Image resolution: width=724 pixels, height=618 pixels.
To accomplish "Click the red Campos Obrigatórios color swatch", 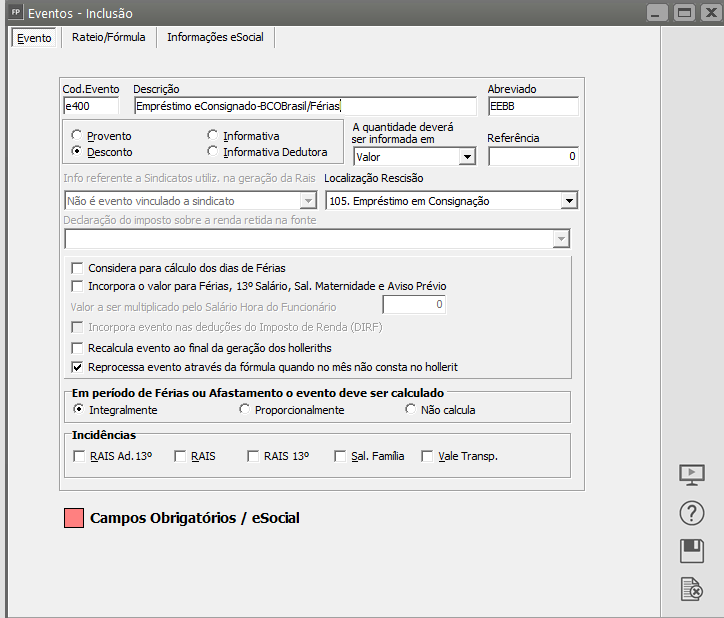I will point(73,518).
